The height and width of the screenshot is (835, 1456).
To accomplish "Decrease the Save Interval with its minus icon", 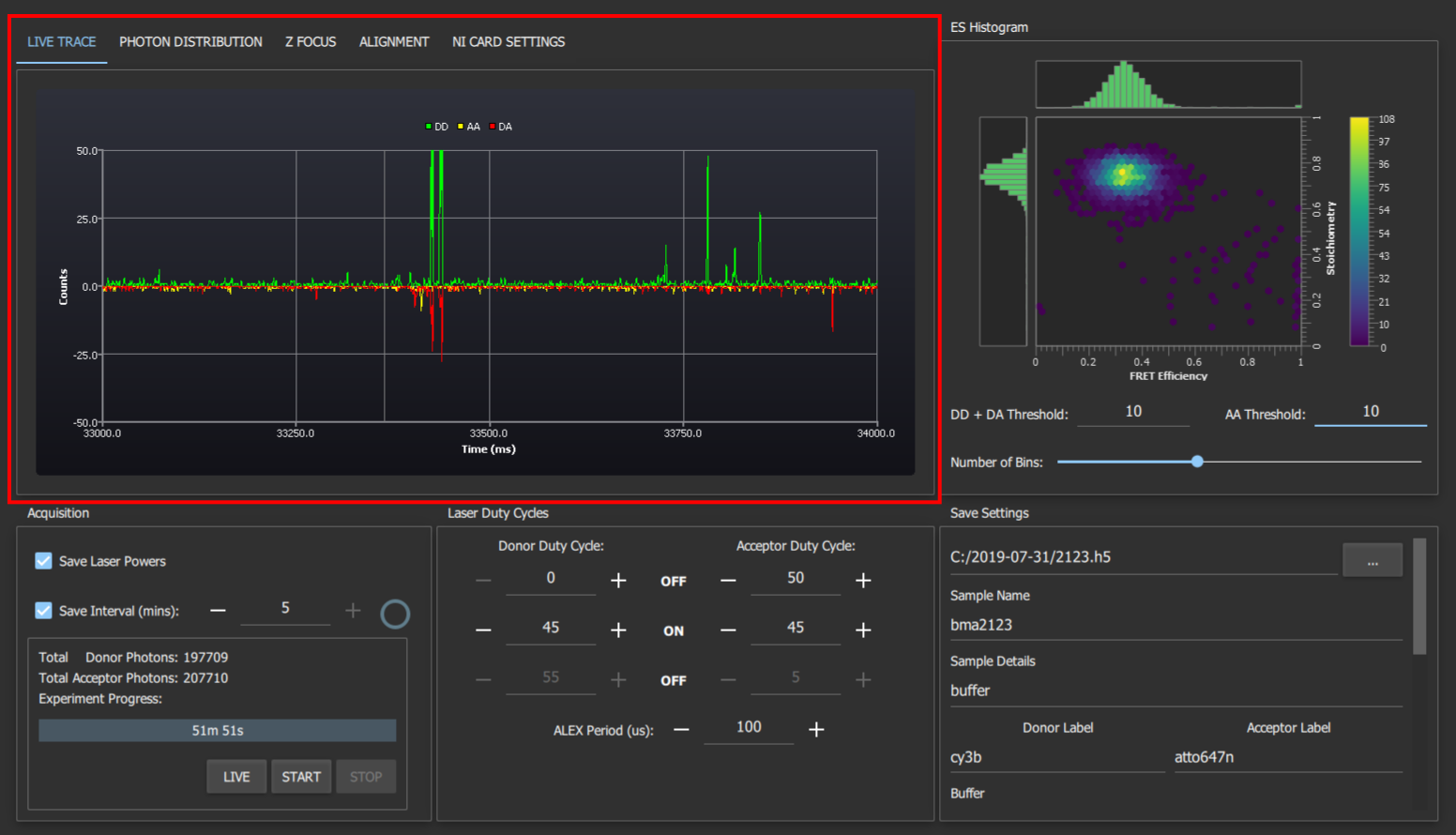I will pyautogui.click(x=218, y=611).
